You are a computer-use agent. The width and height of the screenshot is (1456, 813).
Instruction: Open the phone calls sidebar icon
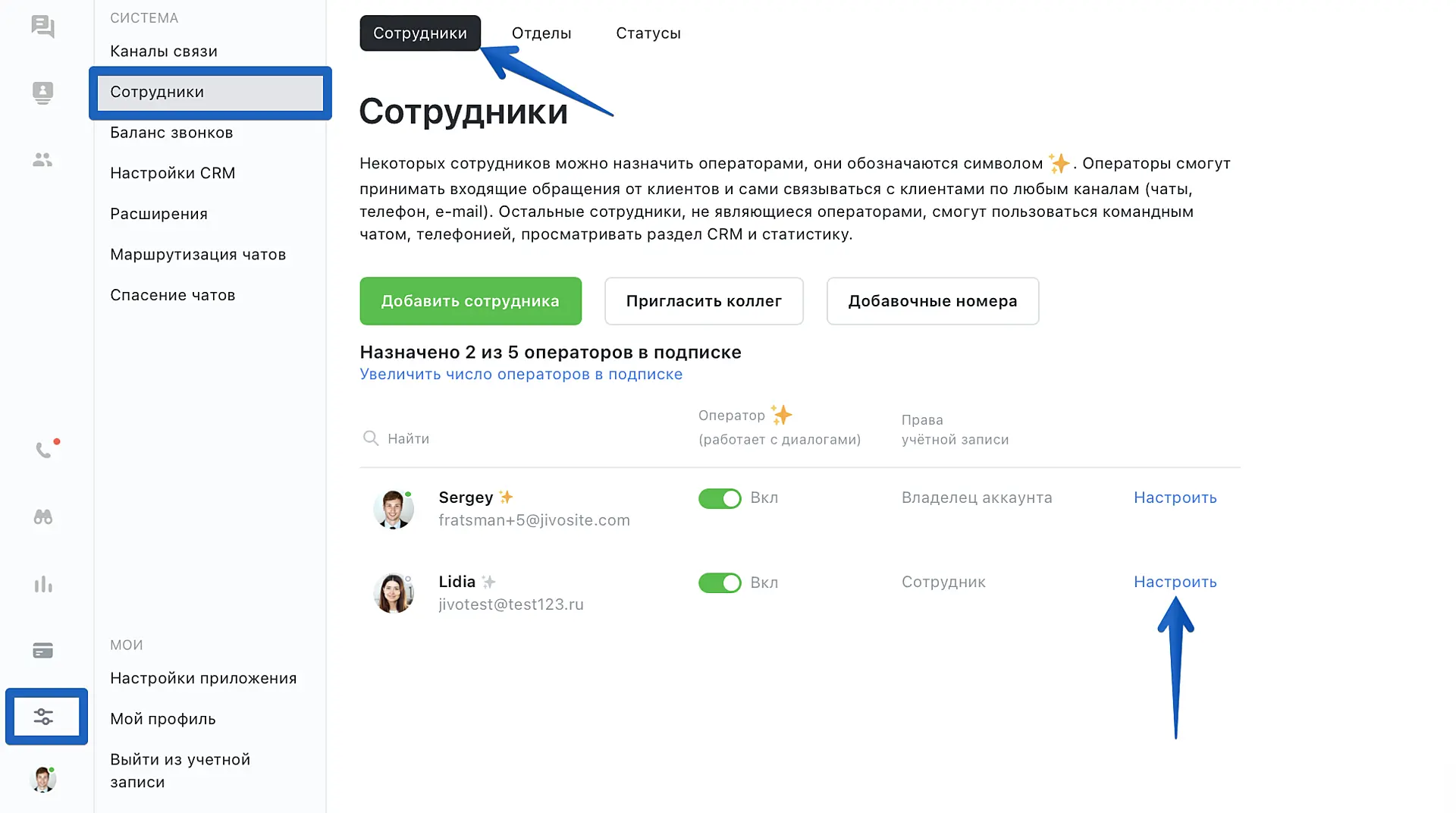click(43, 450)
